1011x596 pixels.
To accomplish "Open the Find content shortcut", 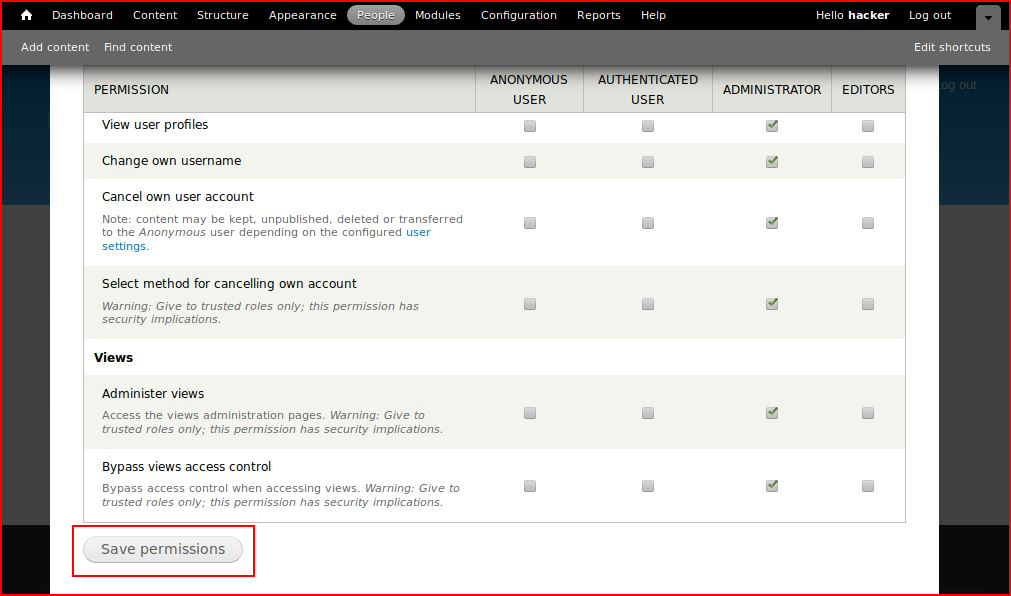I will [x=138, y=47].
